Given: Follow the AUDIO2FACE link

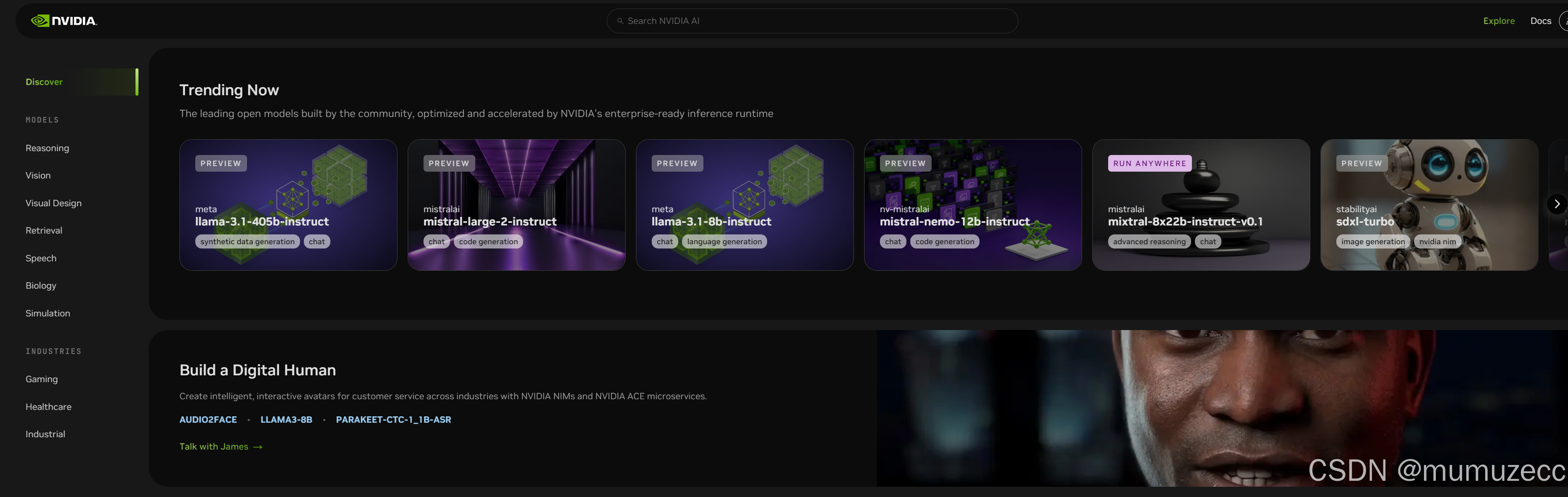Looking at the screenshot, I should click(x=208, y=420).
